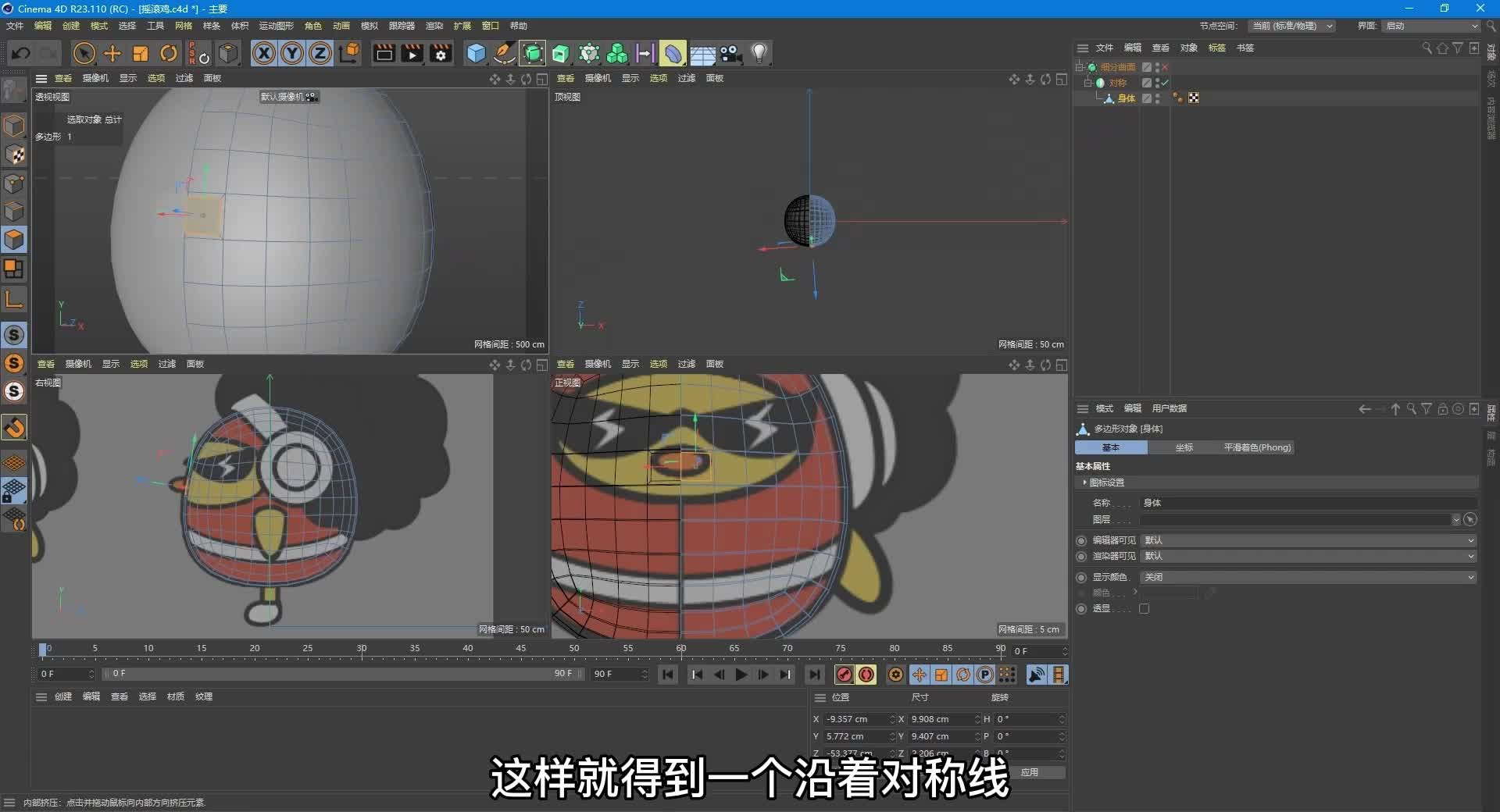Image resolution: width=1500 pixels, height=812 pixels.
Task: Enable the 细分曲面 red X toggle
Action: (x=1165, y=67)
